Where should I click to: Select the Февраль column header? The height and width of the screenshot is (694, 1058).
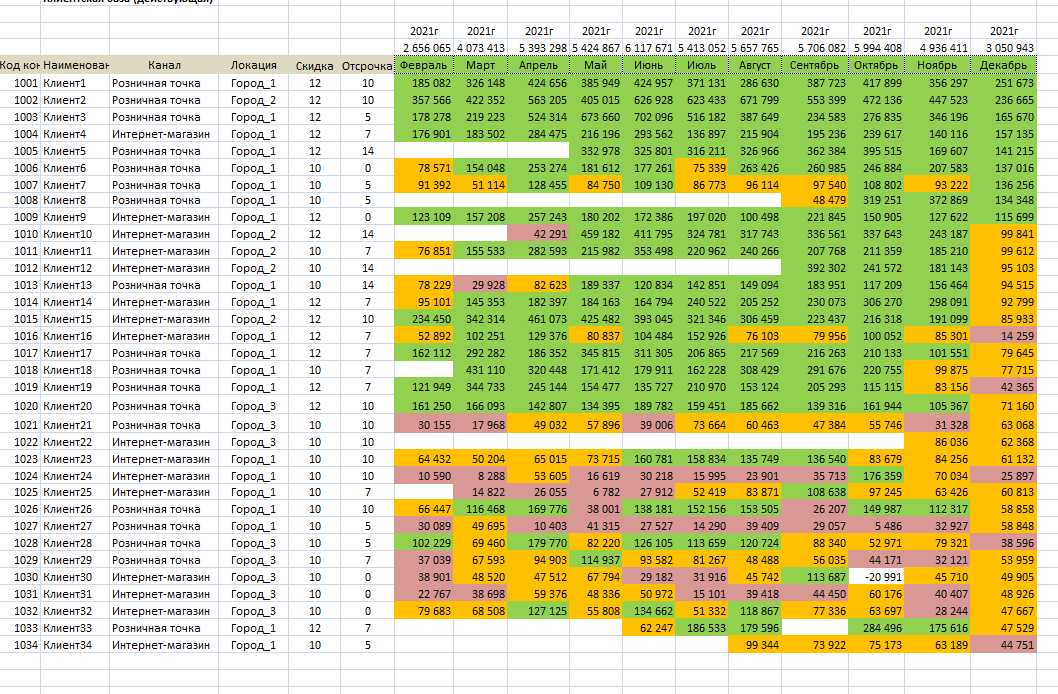[424, 65]
